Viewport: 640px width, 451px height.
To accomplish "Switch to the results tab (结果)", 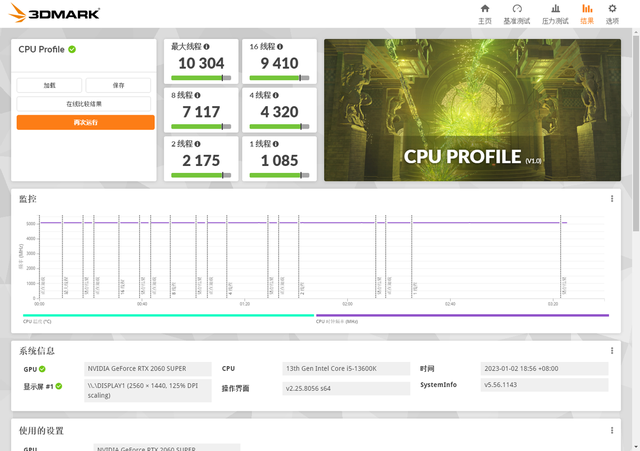I will (x=587, y=14).
